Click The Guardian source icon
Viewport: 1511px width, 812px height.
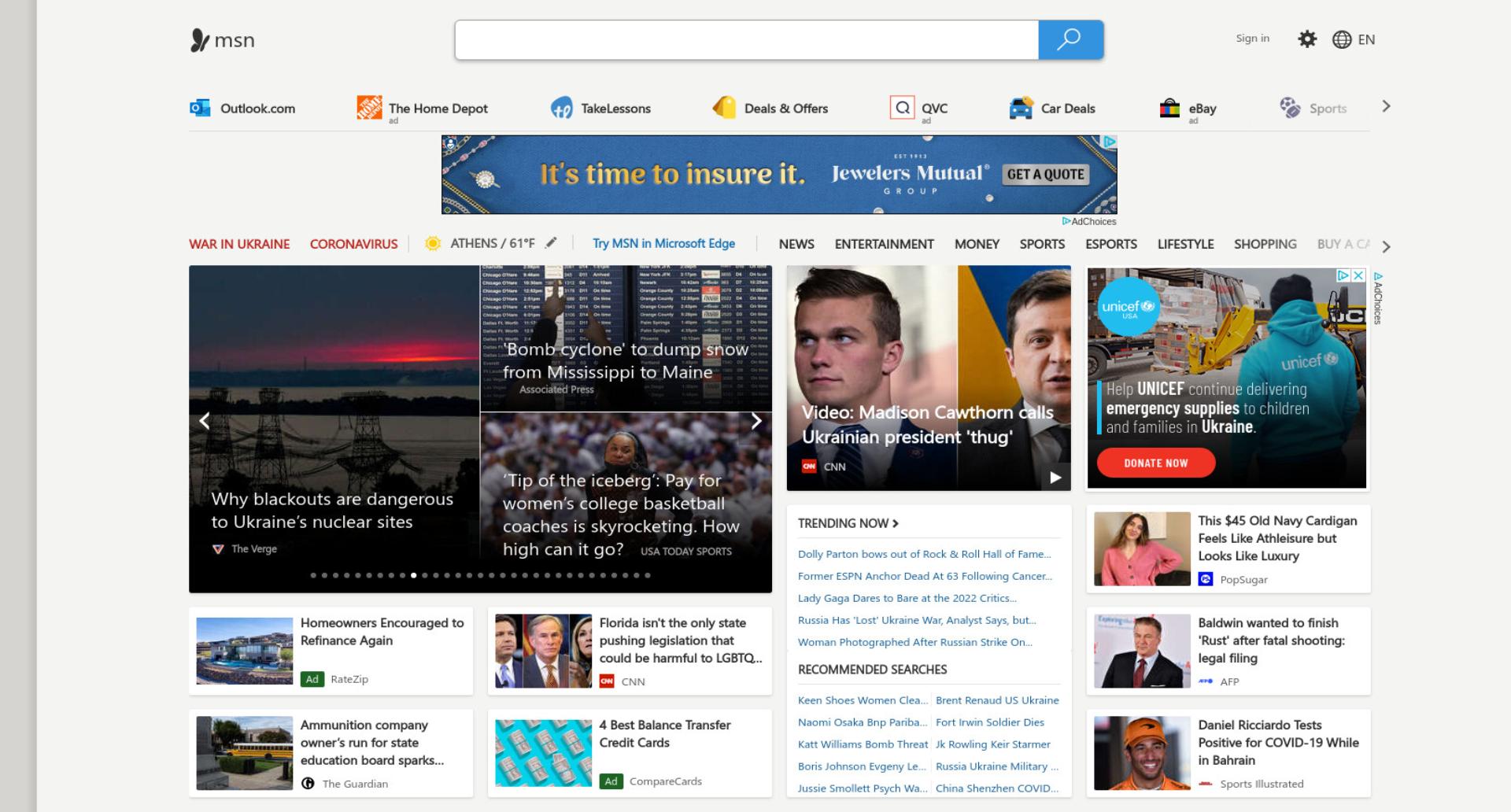click(308, 784)
